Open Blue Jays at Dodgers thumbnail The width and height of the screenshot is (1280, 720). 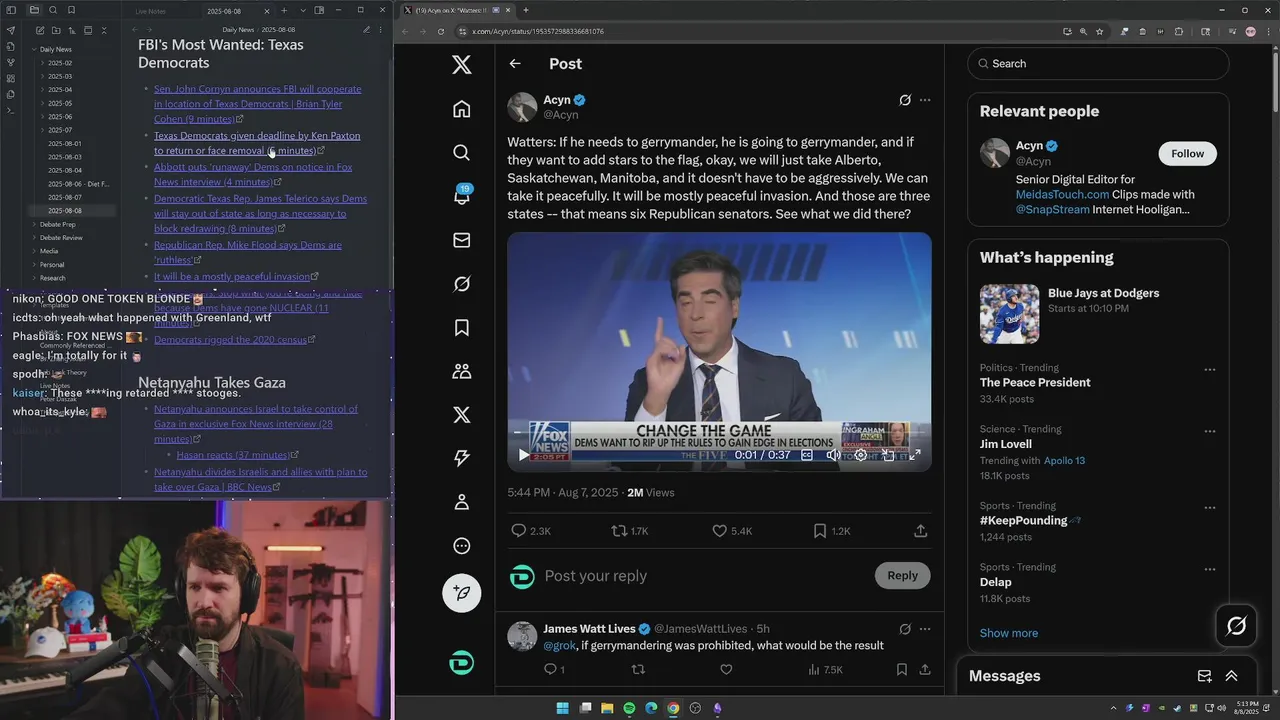coord(1009,314)
